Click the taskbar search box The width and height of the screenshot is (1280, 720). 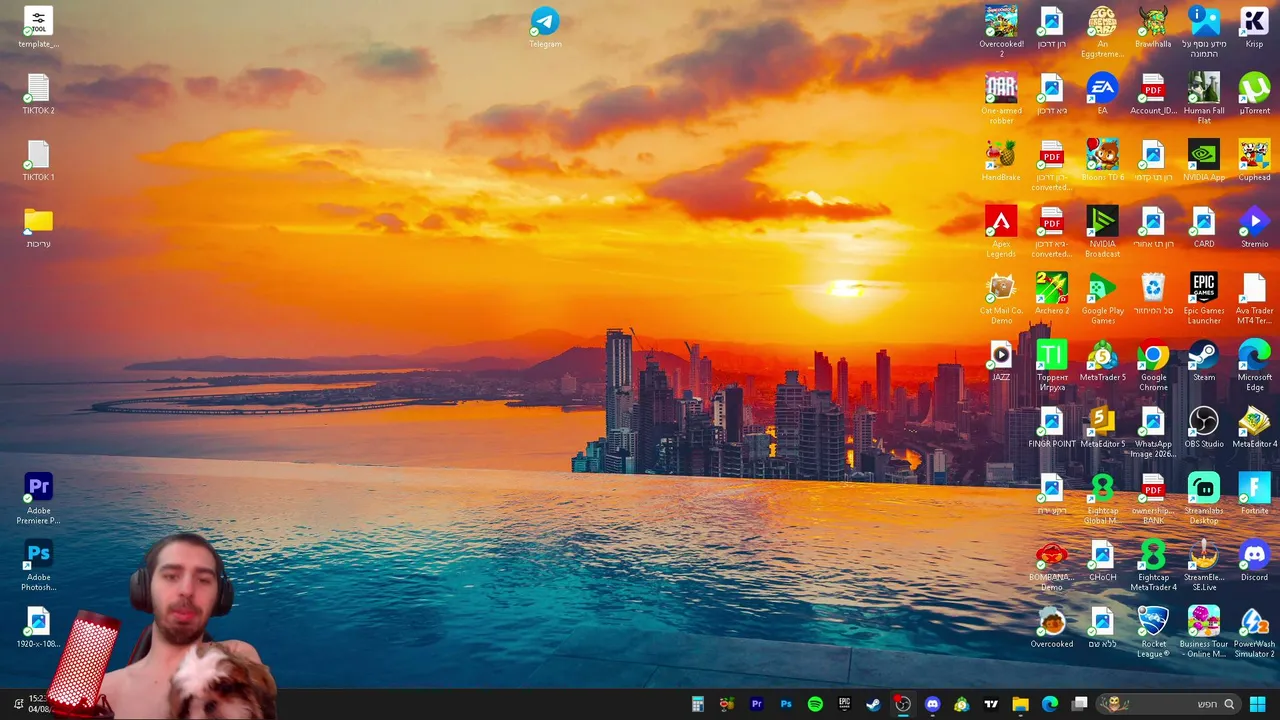pos(1167,704)
